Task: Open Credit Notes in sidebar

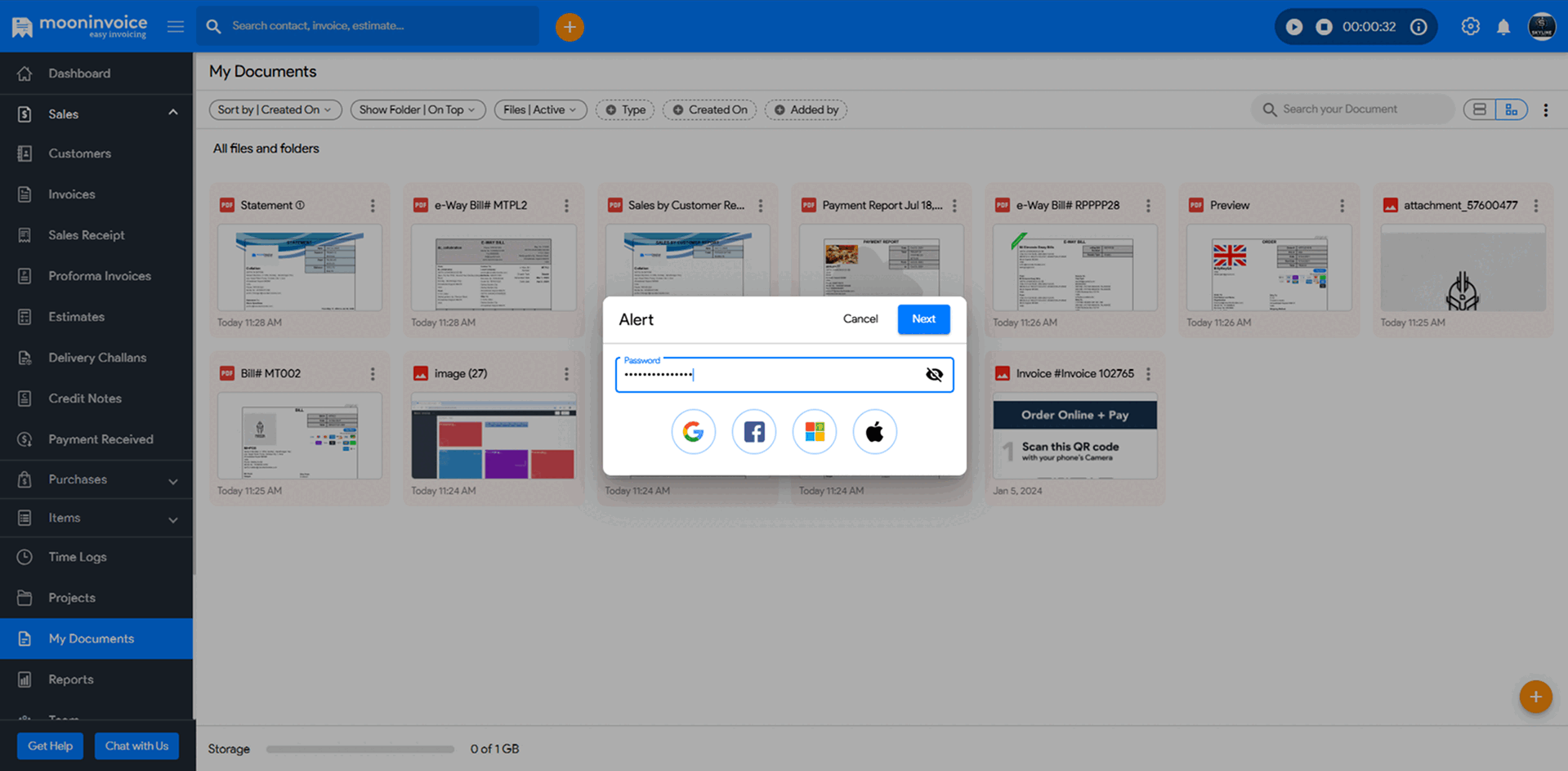Action: (96, 399)
